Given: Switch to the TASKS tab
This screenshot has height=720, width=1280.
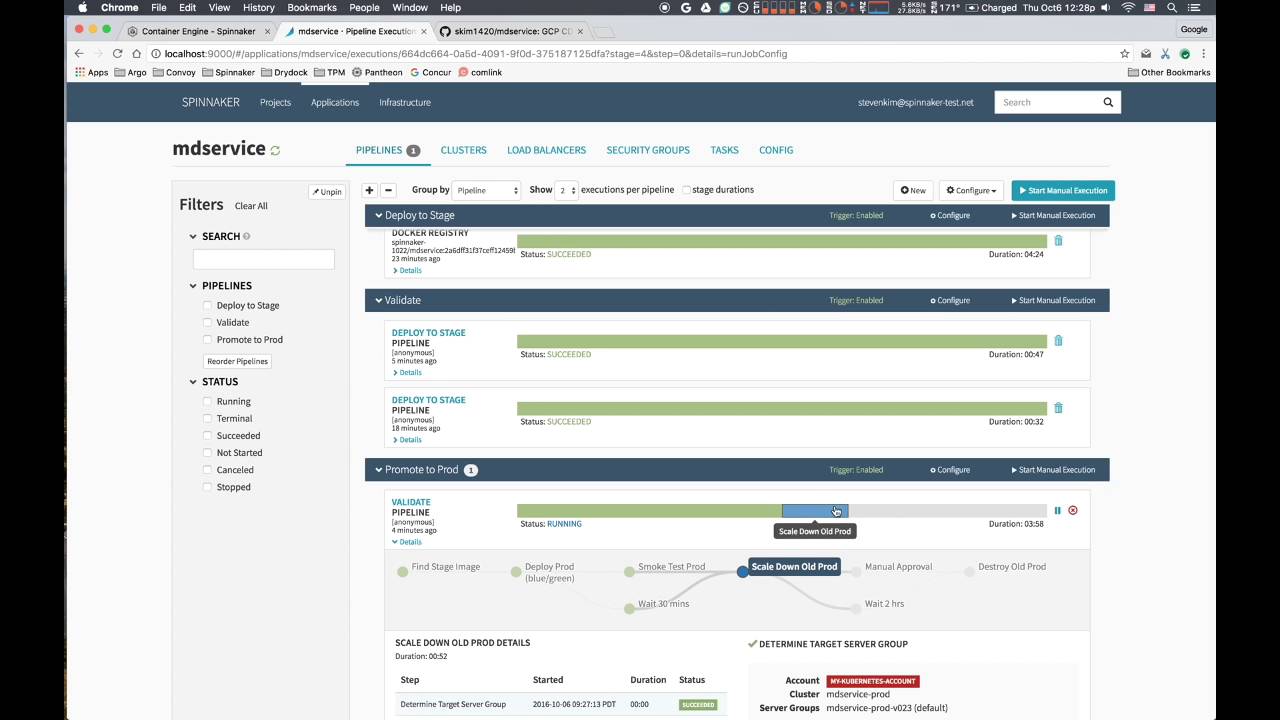Looking at the screenshot, I should click(724, 150).
